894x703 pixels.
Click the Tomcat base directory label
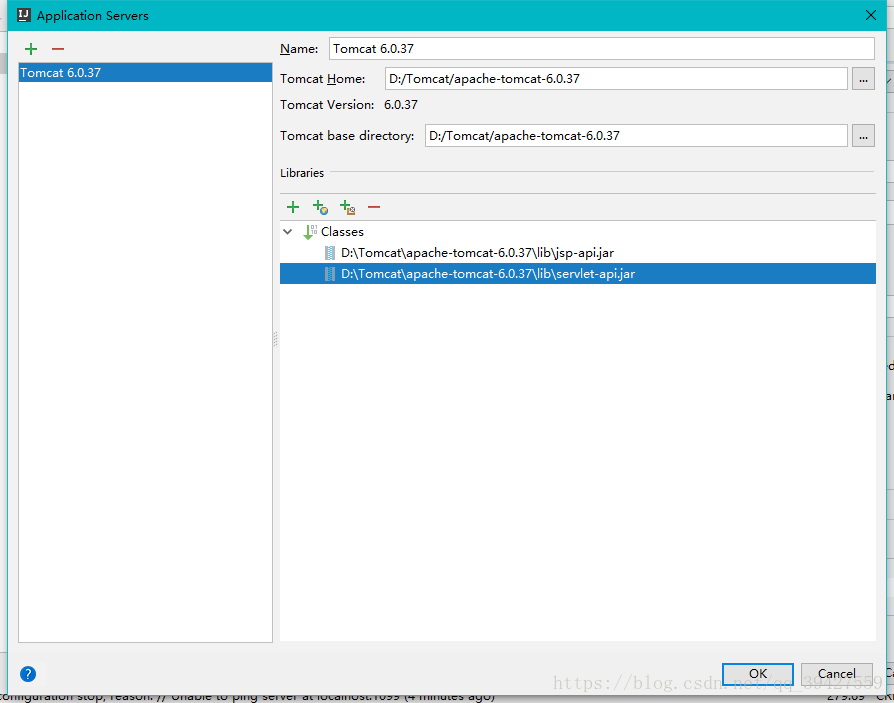[347, 136]
